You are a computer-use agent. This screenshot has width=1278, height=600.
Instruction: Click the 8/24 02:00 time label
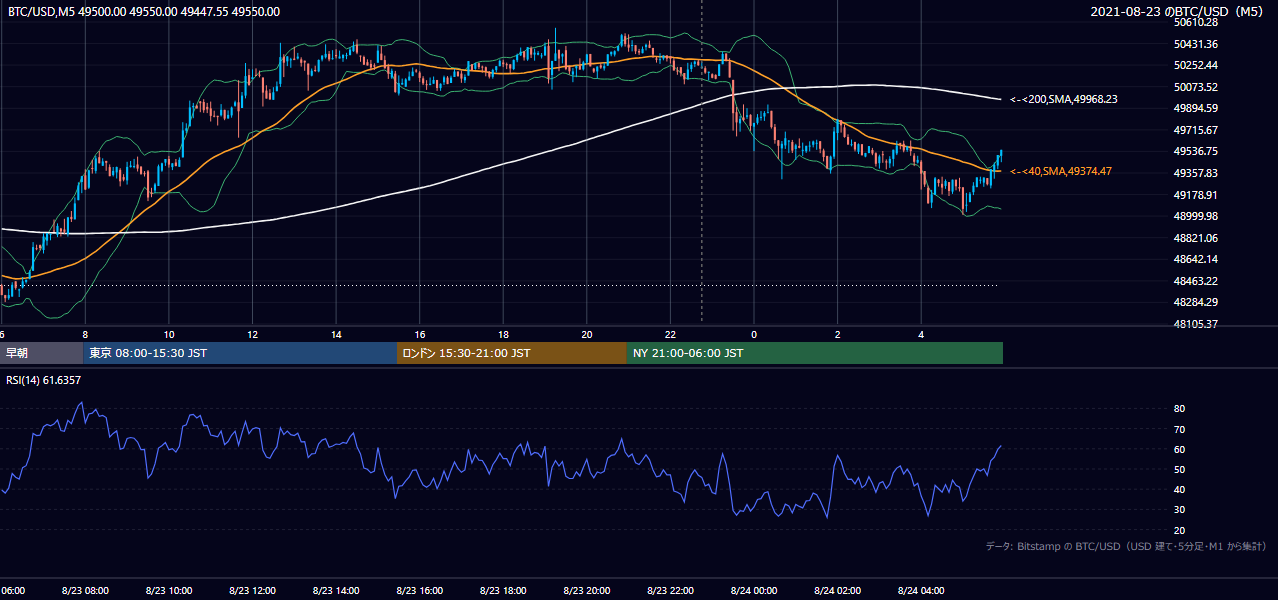838,590
